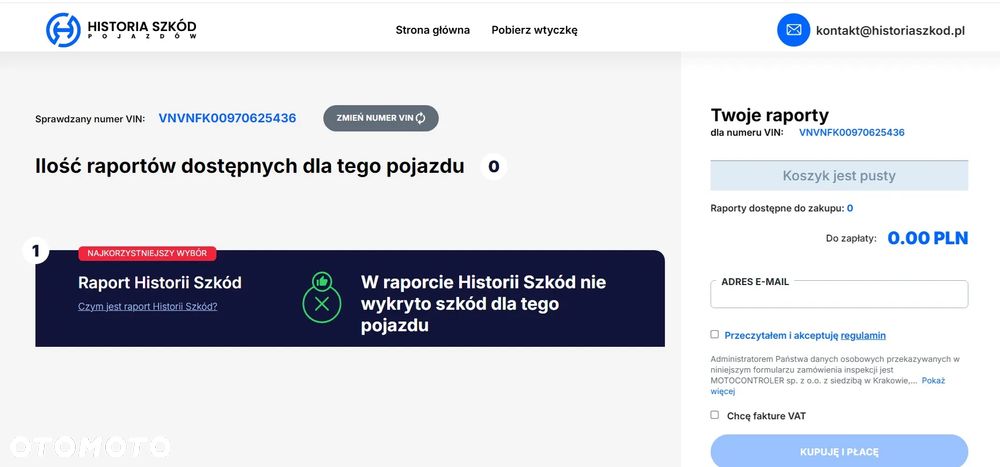The width and height of the screenshot is (1000, 467).
Task: Open Czym jest raport Historii Szkód link
Action: pos(147,306)
